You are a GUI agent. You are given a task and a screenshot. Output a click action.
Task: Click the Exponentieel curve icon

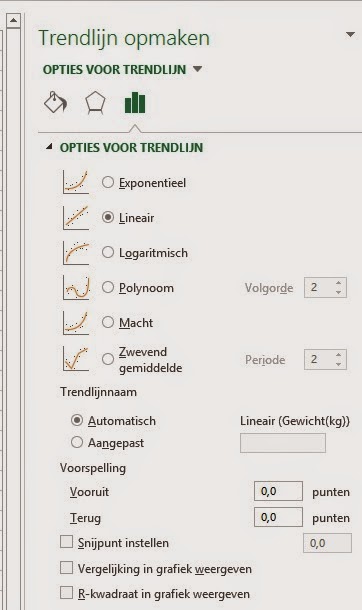pos(76,182)
